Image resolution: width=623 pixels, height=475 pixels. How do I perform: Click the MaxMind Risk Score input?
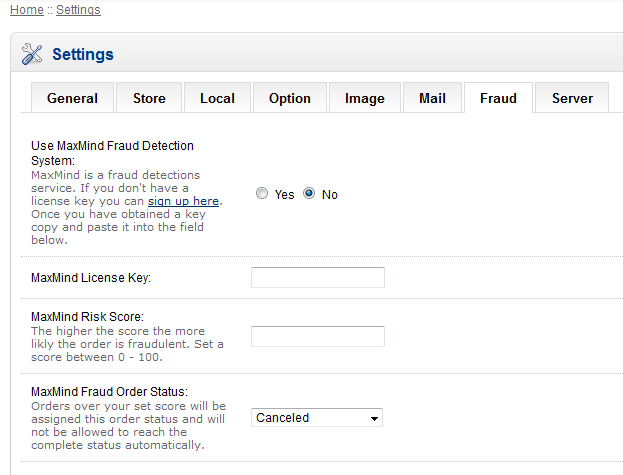(x=317, y=336)
